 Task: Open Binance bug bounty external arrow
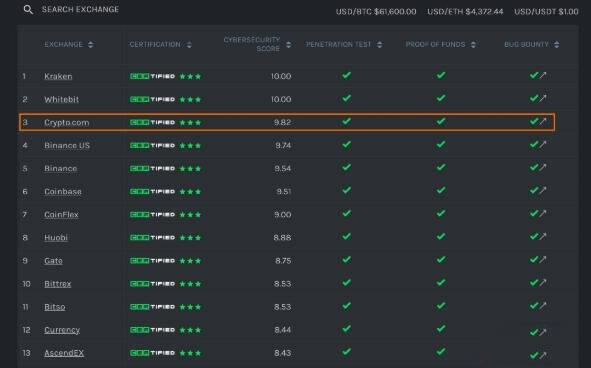pos(543,167)
